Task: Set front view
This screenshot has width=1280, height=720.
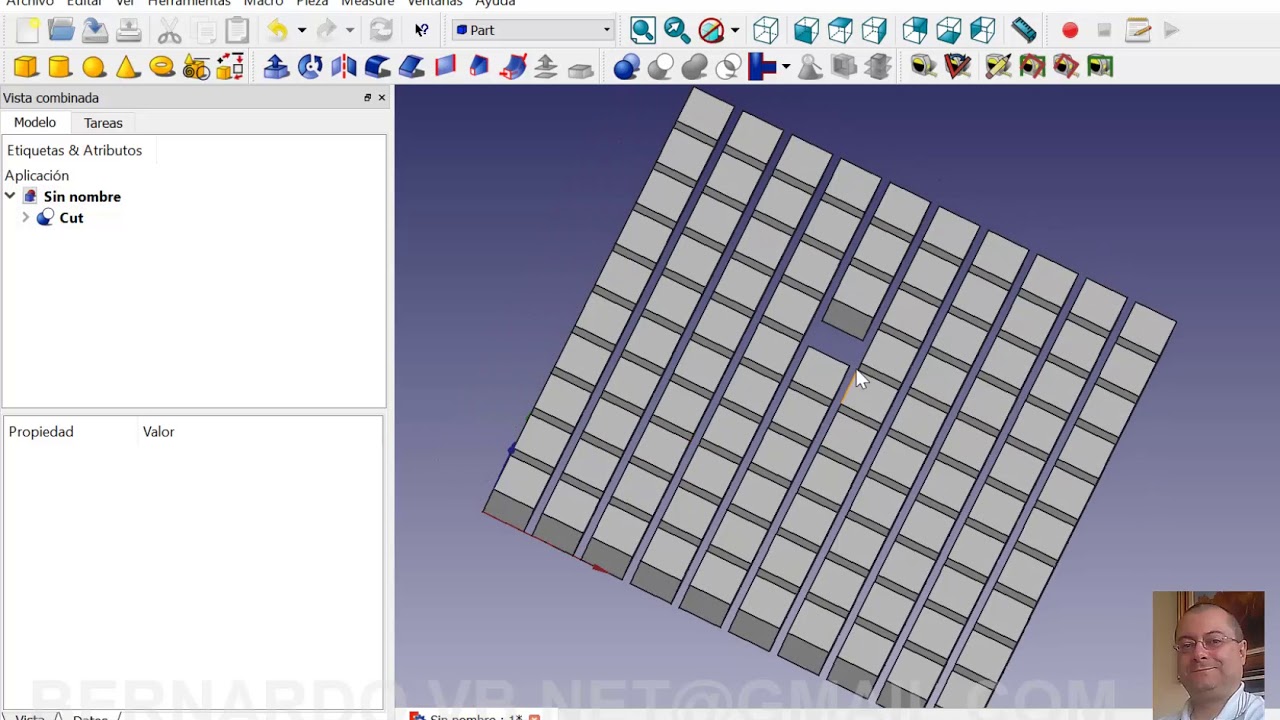Action: tap(806, 31)
